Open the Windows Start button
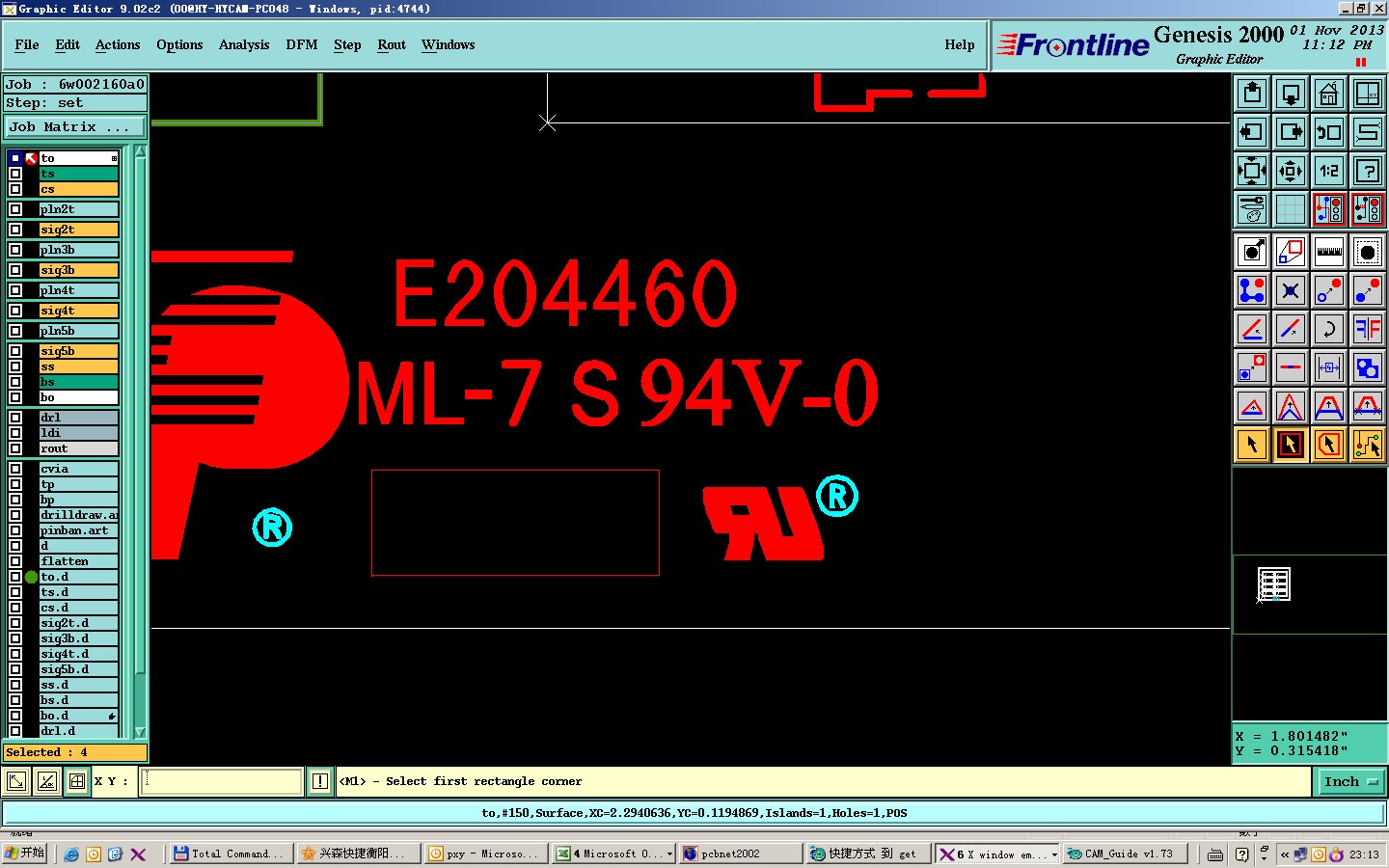Screen dimensions: 1389x868 tap(24, 854)
